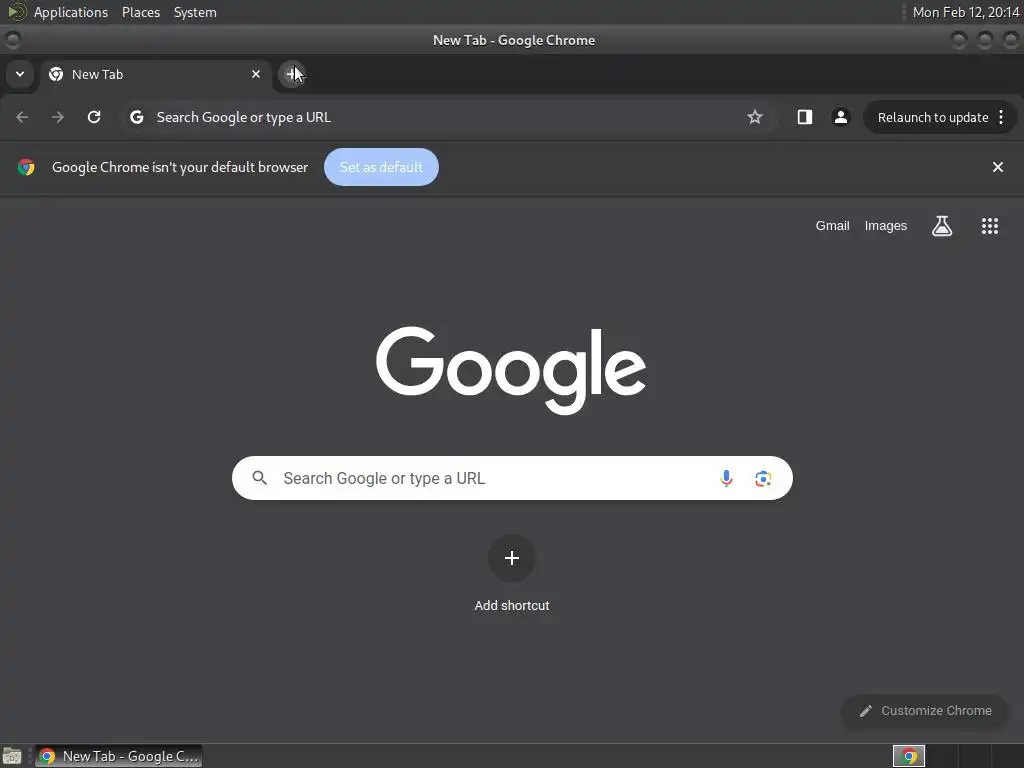Bookmark this tab with star icon
The height and width of the screenshot is (768, 1024).
755,117
